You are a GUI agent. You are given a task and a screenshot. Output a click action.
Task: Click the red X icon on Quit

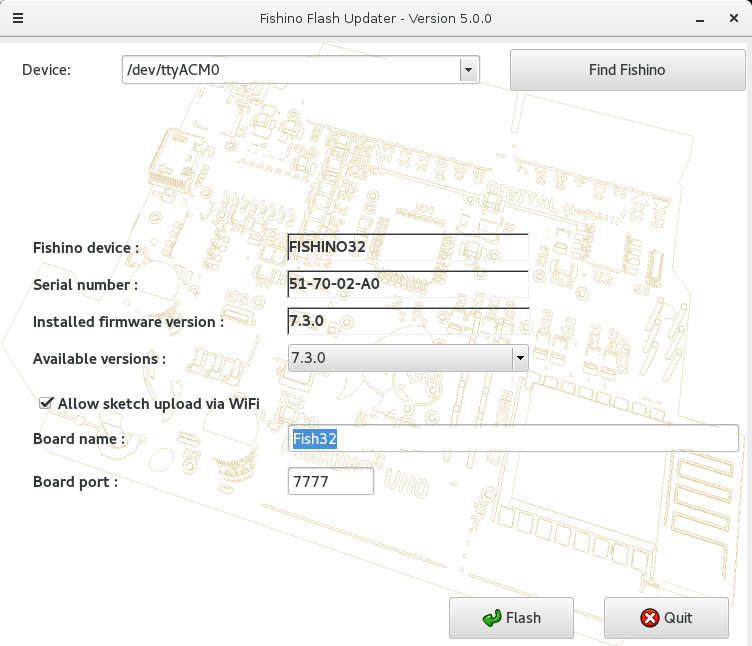coord(650,618)
